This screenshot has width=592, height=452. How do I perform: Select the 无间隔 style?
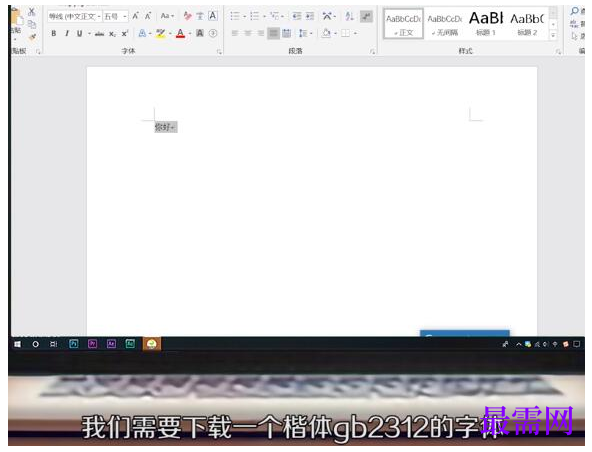[x=445, y=24]
